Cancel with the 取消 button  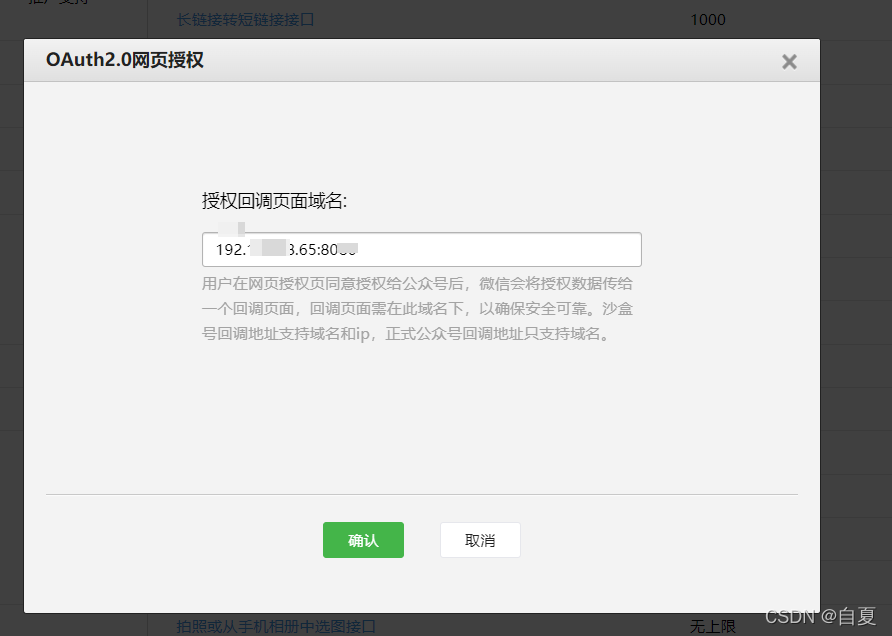(x=480, y=540)
